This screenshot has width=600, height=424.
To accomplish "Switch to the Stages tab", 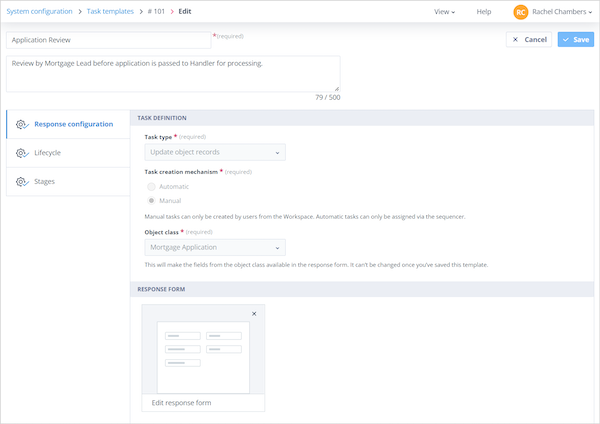I will pyautogui.click(x=68, y=182).
